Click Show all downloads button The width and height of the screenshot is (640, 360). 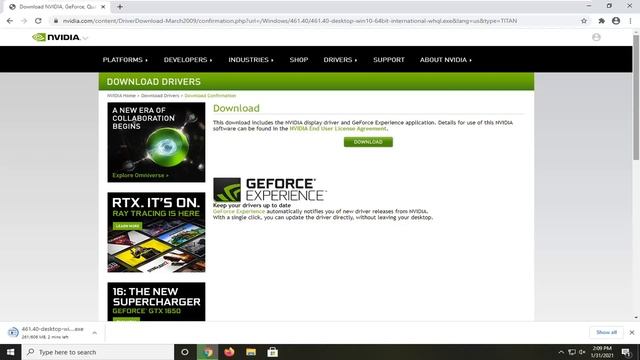coord(606,332)
